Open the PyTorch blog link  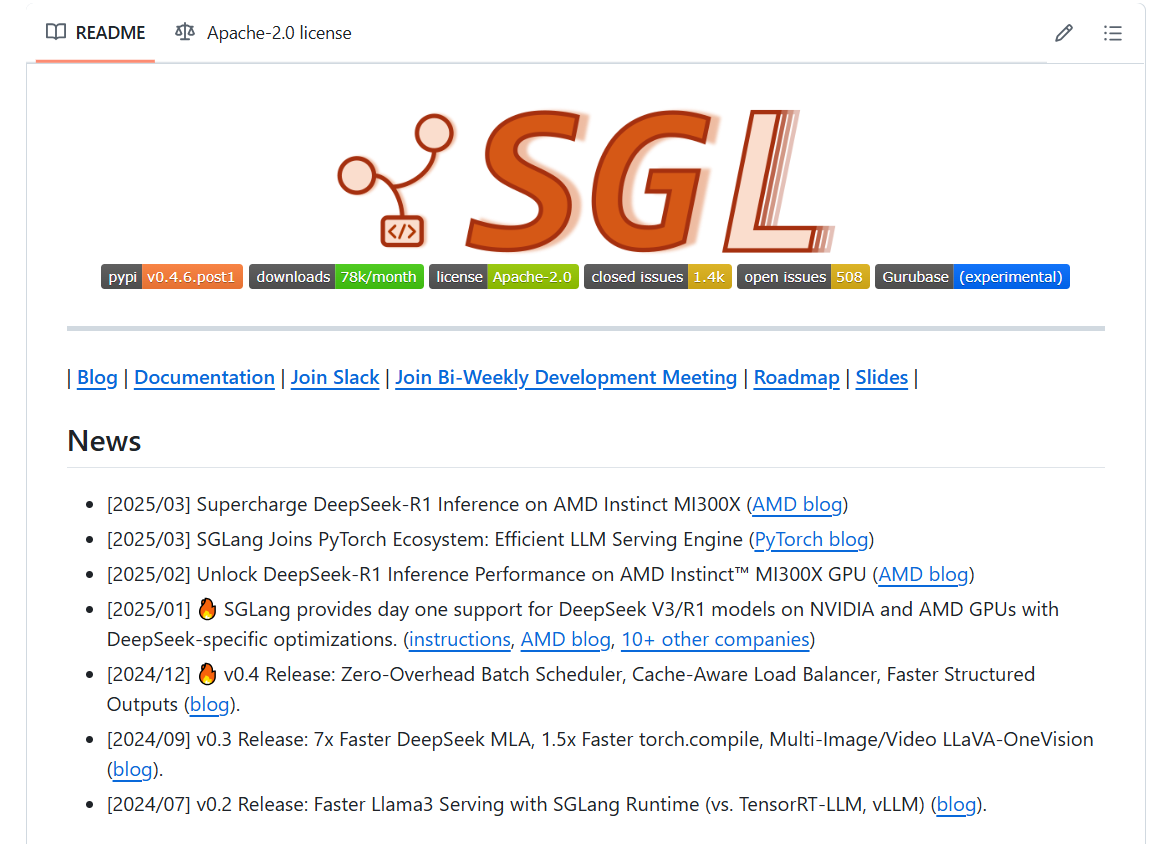(x=811, y=539)
